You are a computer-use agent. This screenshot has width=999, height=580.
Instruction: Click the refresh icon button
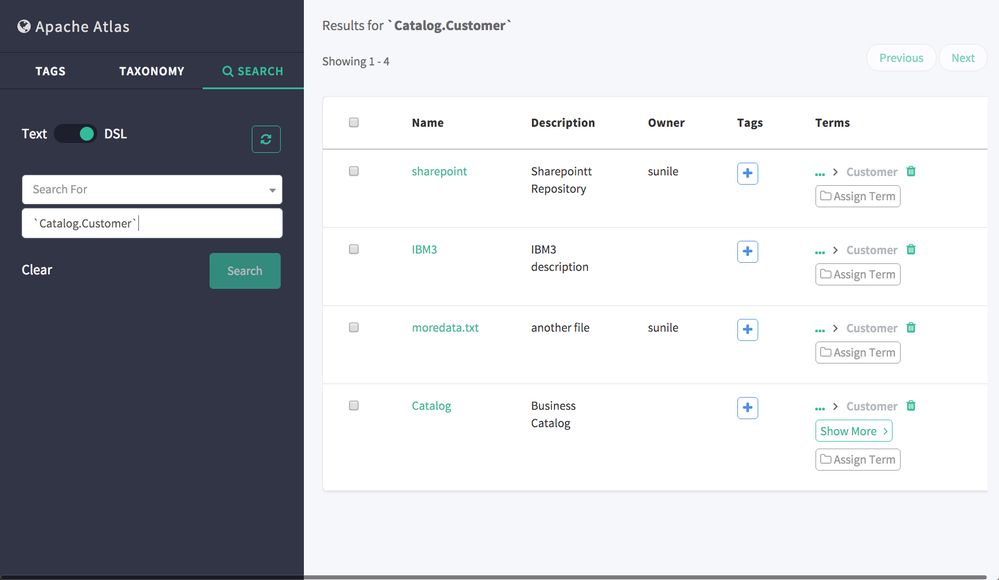(x=266, y=140)
